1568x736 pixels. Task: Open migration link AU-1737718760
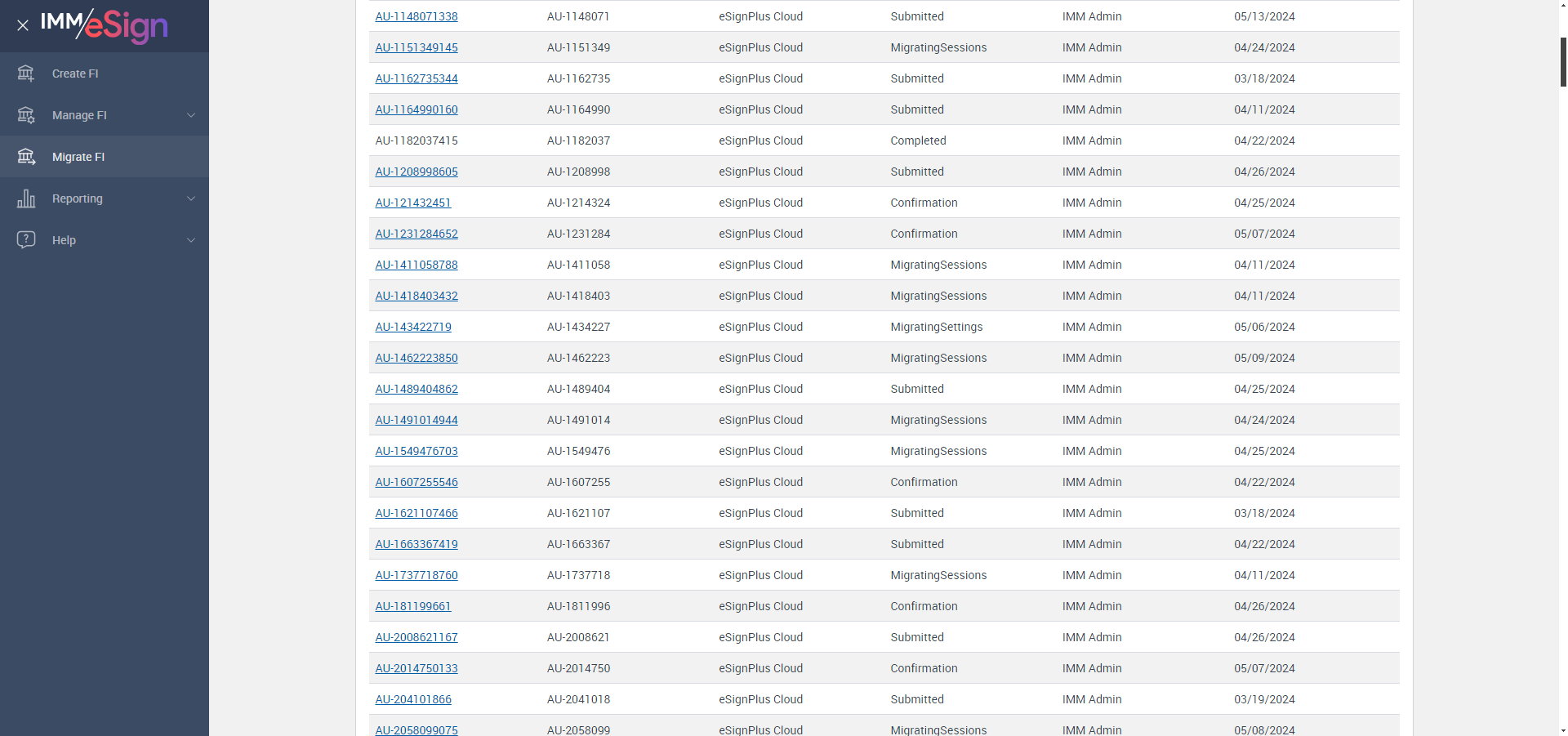pyautogui.click(x=416, y=575)
